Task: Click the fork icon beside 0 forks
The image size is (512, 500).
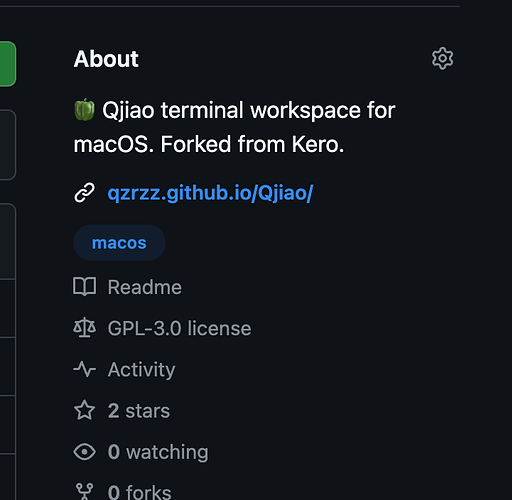Action: (85, 491)
